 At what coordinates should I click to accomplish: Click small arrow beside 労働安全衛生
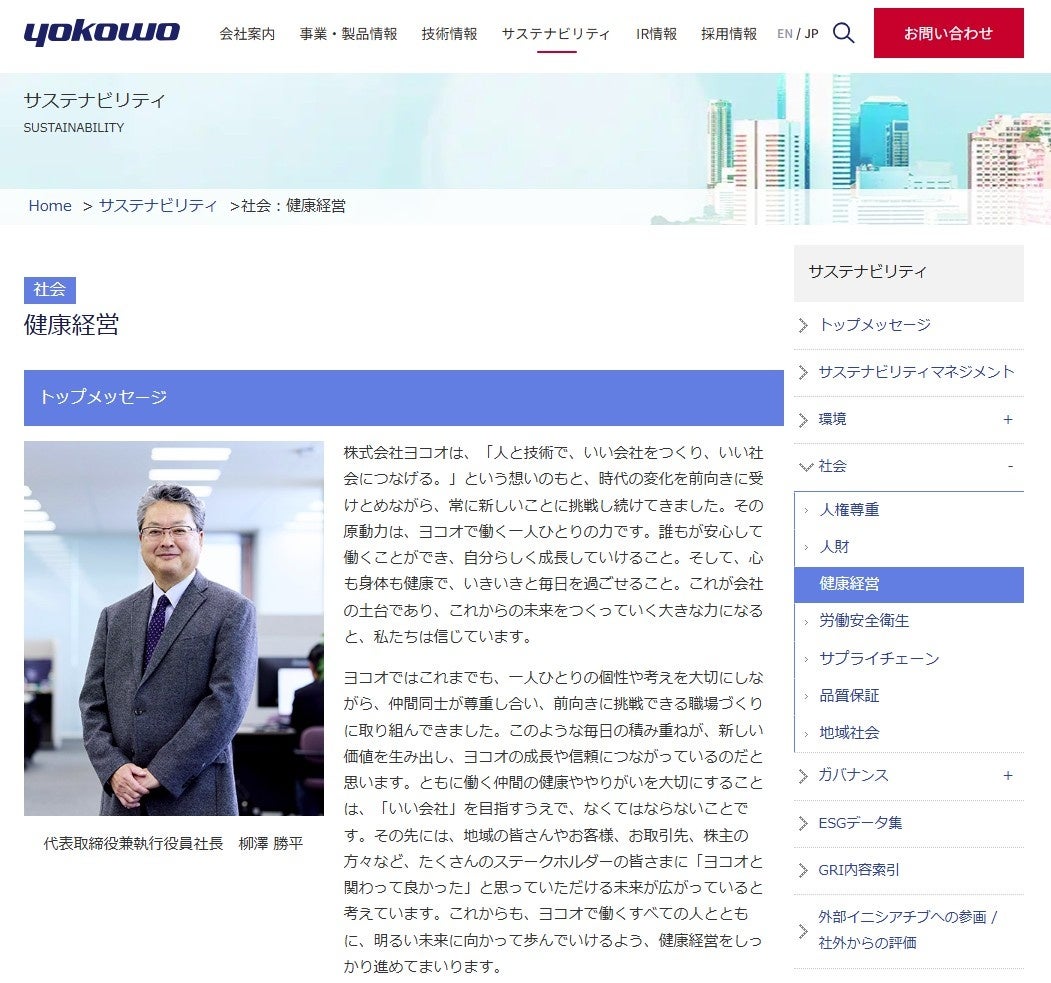click(806, 622)
